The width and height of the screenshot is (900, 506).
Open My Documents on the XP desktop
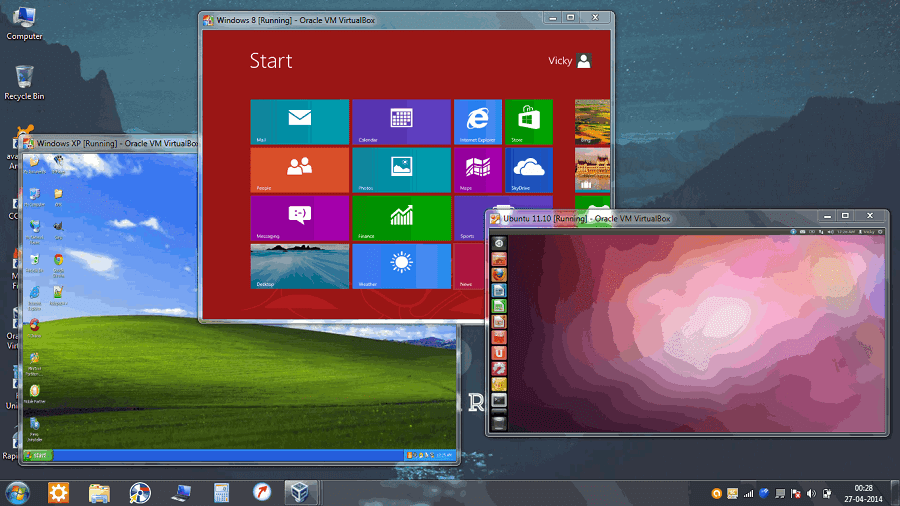34,164
